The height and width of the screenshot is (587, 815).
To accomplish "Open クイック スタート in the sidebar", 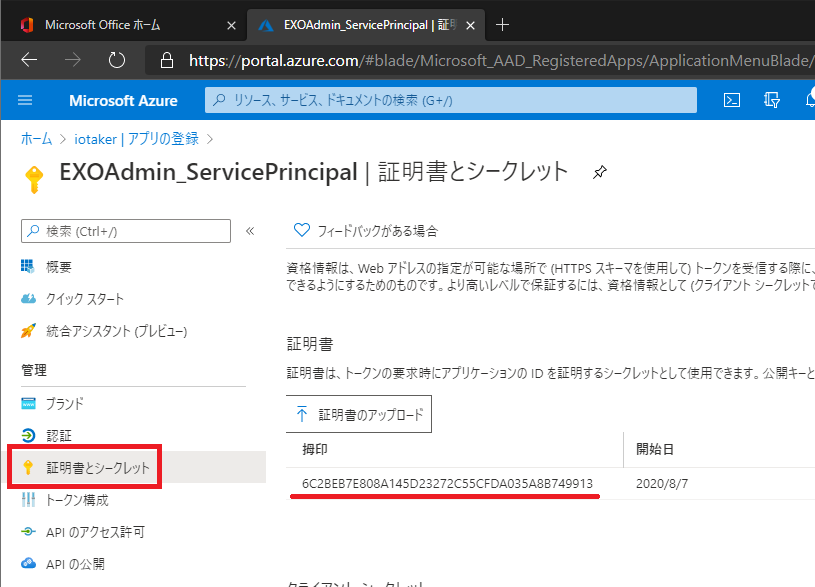I will [x=84, y=299].
